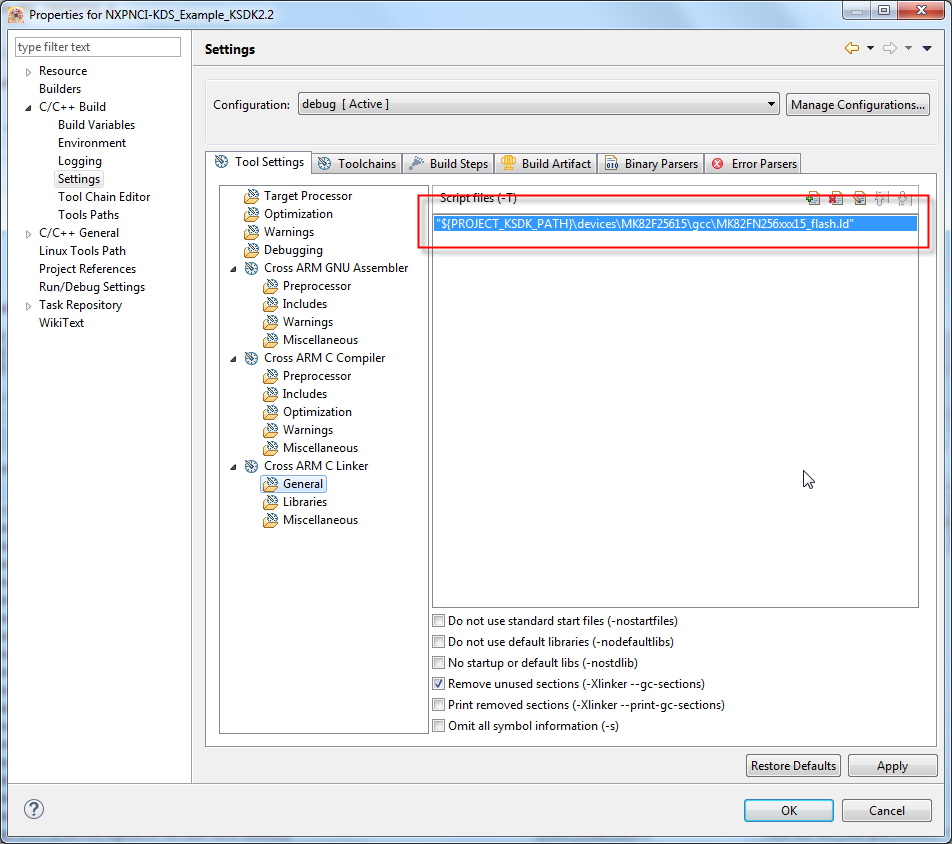The height and width of the screenshot is (844, 952).
Task: Switch to the Build Steps tab
Action: pyautogui.click(x=448, y=163)
